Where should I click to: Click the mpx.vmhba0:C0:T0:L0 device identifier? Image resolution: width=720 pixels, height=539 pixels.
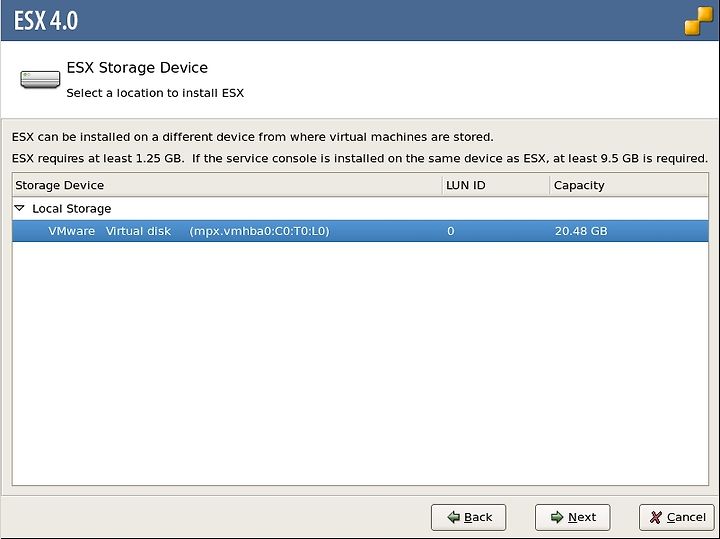point(259,231)
